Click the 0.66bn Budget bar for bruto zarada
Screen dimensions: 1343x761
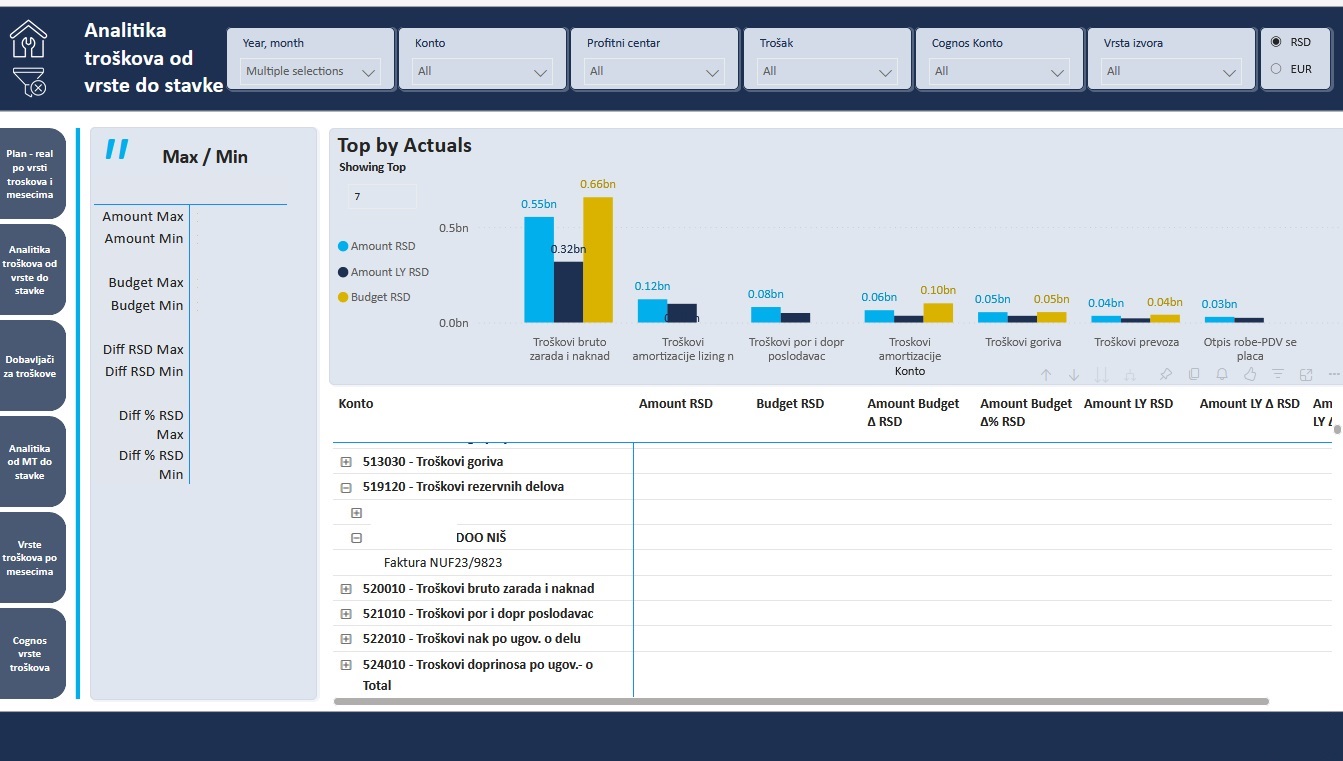(598, 259)
